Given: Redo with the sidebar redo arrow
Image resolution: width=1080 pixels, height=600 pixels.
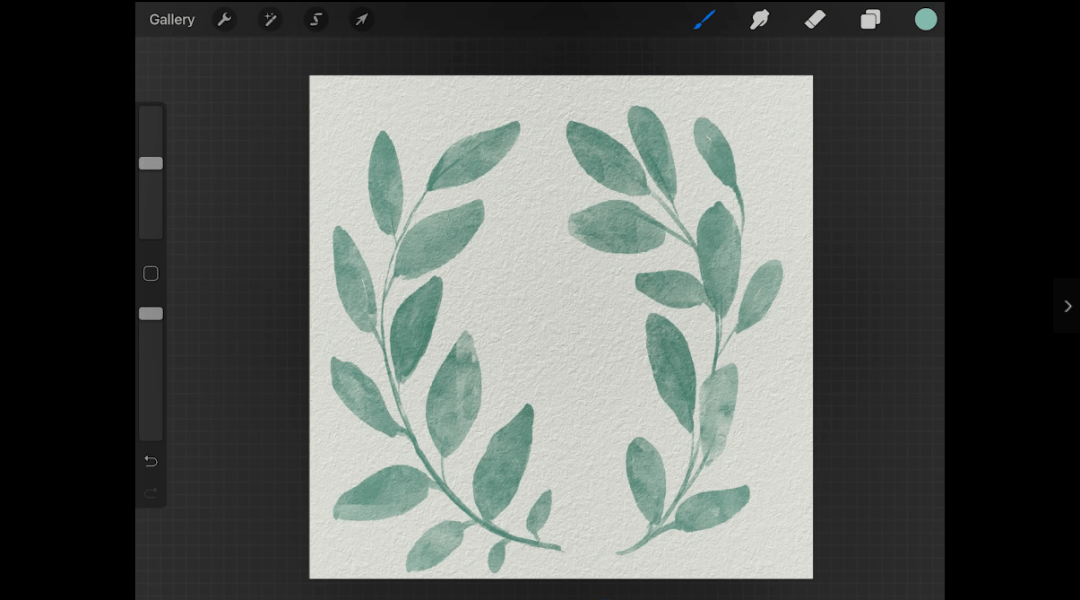Looking at the screenshot, I should point(151,493).
